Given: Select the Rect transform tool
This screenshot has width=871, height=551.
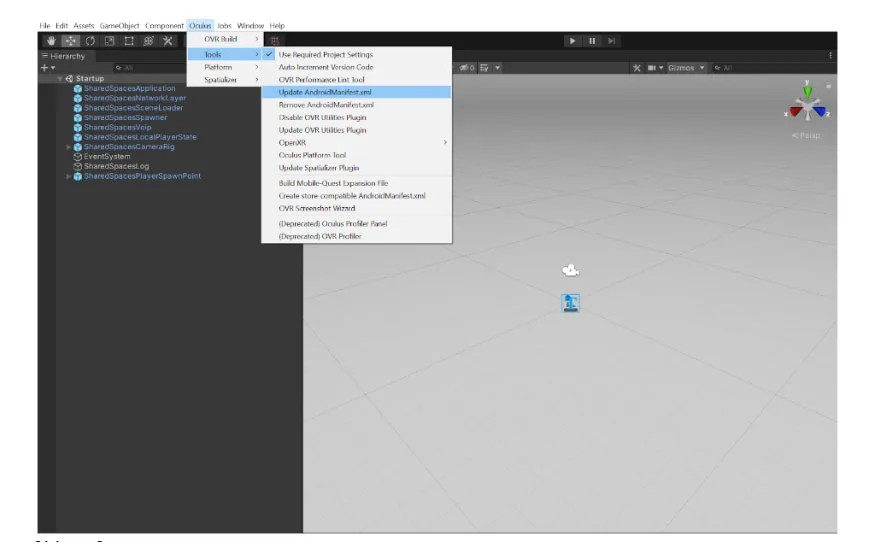Looking at the screenshot, I should [129, 41].
